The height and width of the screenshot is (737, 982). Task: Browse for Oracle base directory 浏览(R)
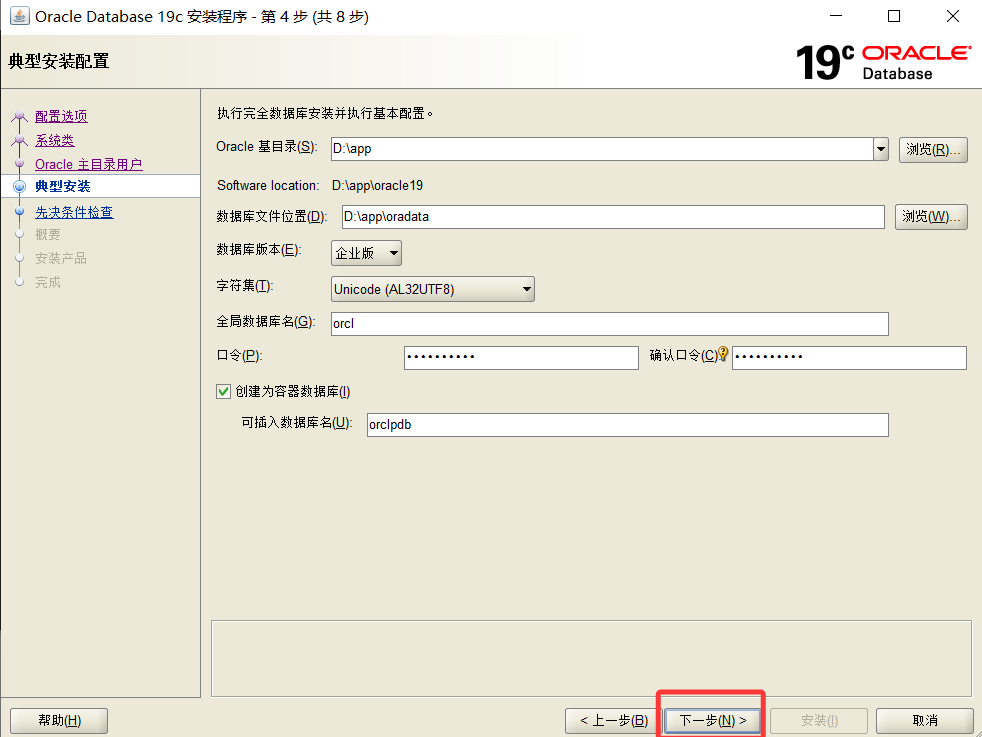click(x=933, y=150)
